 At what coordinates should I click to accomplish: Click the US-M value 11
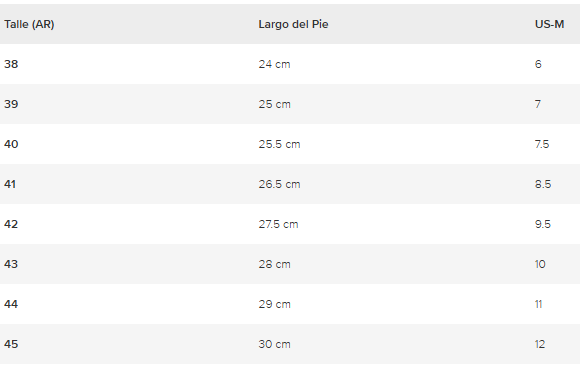click(539, 304)
